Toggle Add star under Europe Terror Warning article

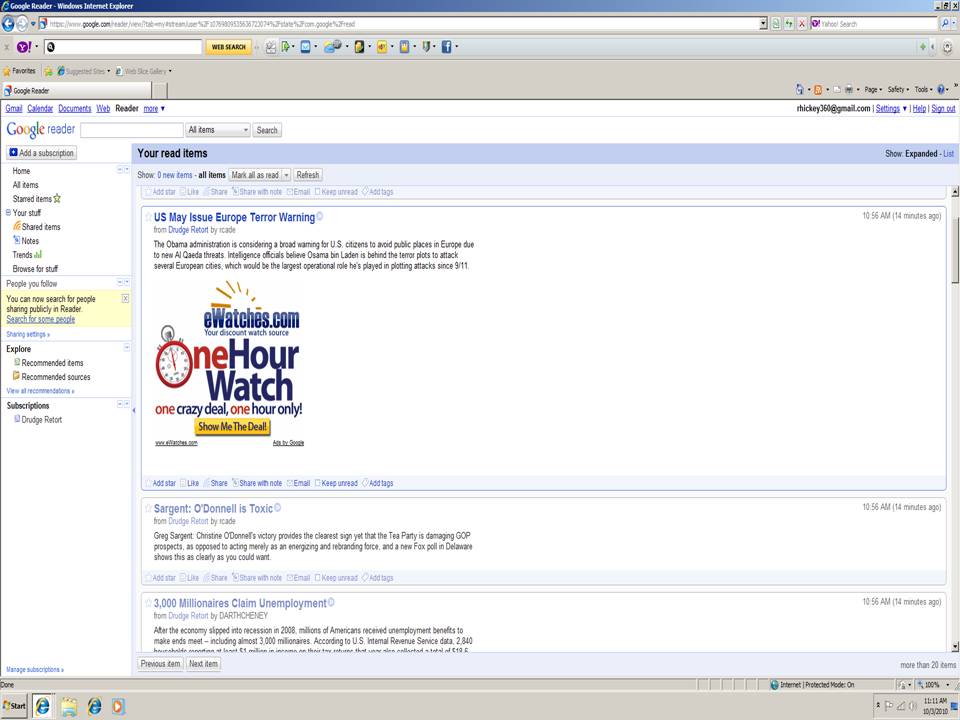click(160, 483)
